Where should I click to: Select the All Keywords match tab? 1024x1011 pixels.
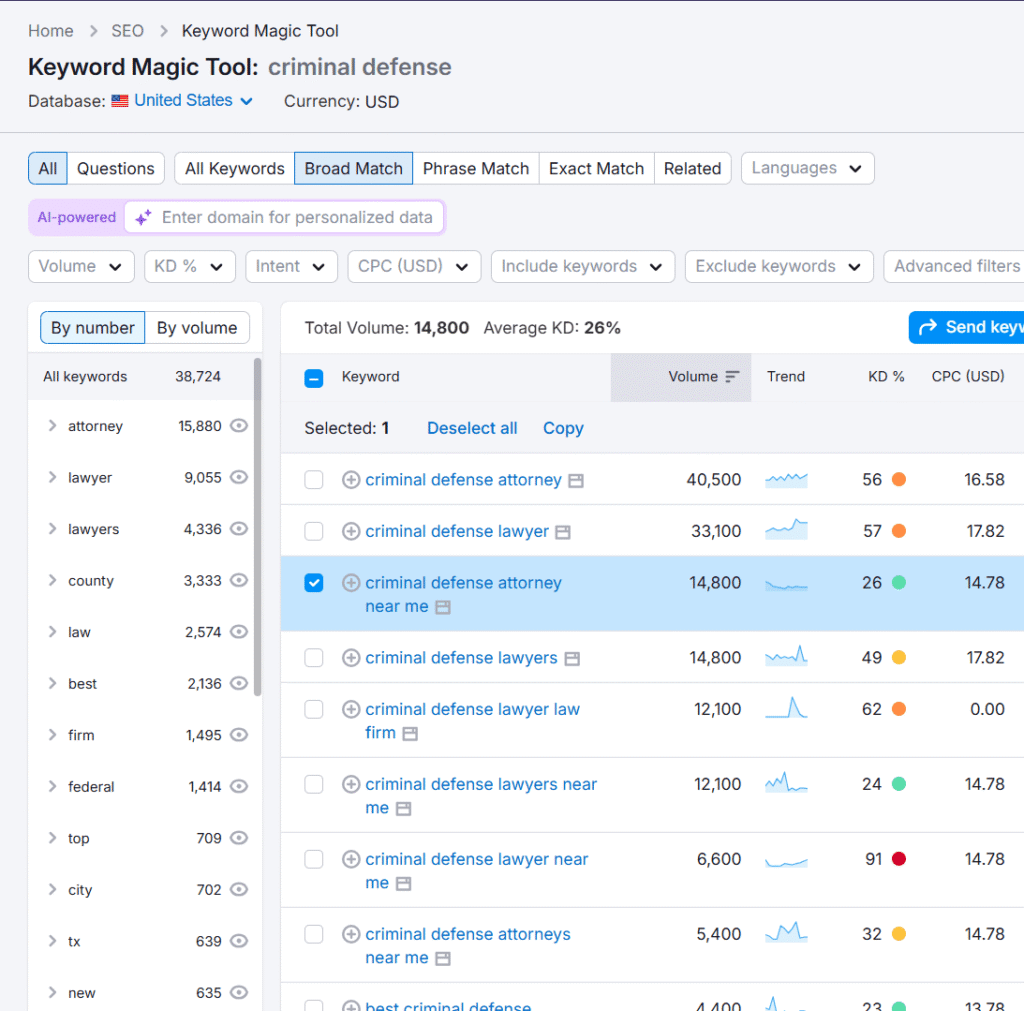pos(234,168)
